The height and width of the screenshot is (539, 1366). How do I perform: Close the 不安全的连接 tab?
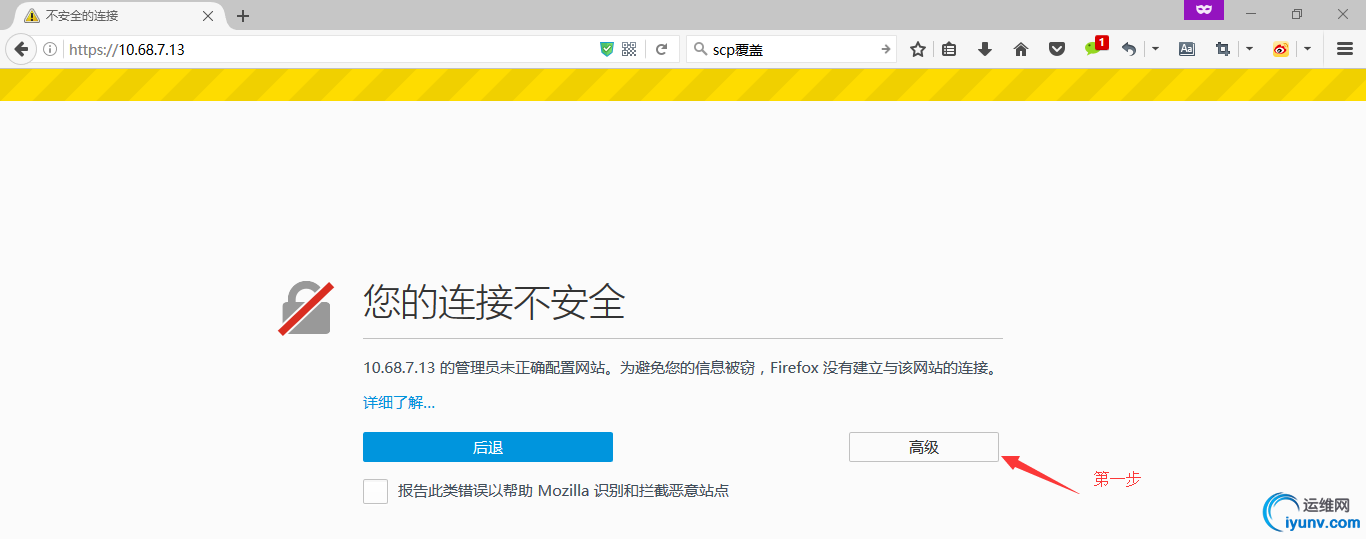pos(208,16)
